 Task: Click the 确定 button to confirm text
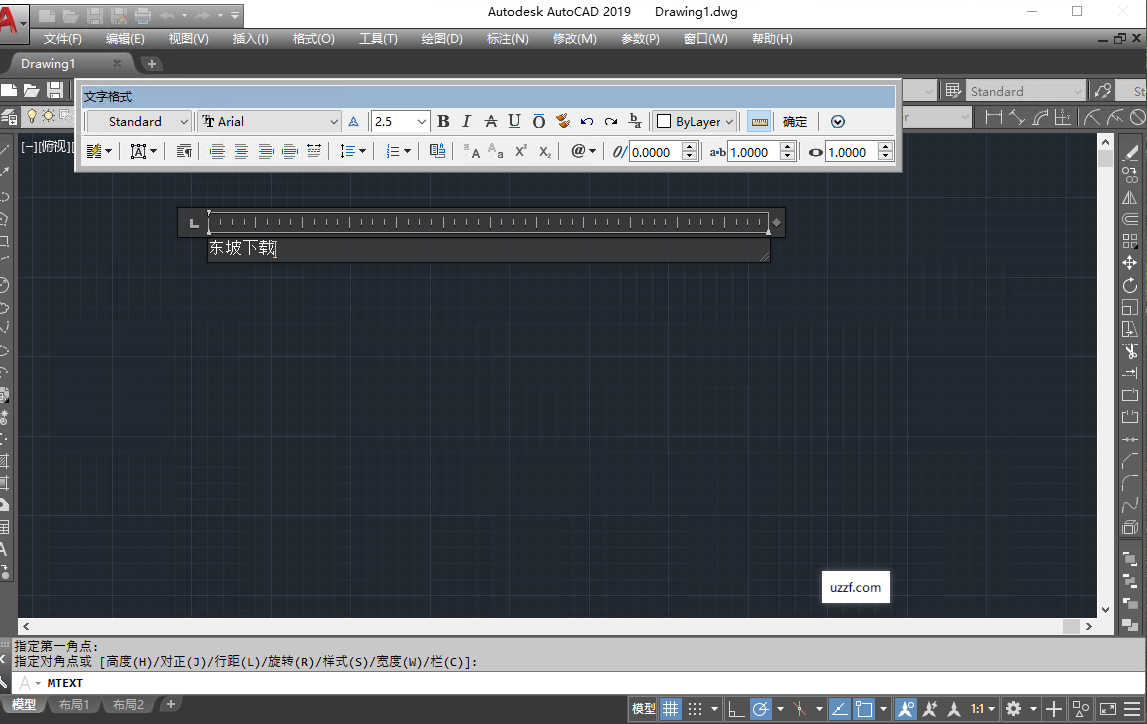794,121
